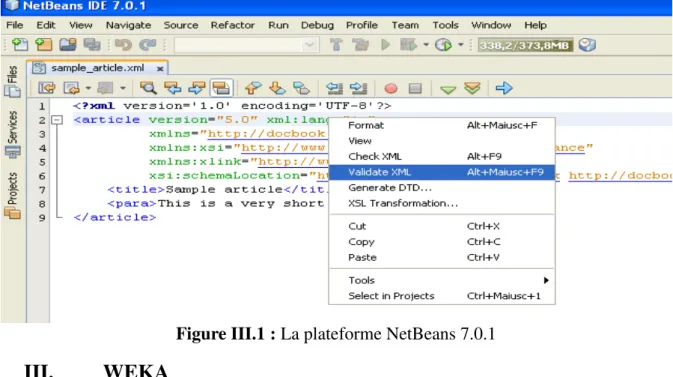Click the Open Project folder icon
Image resolution: width=673 pixels, height=377 pixels.
68,45
